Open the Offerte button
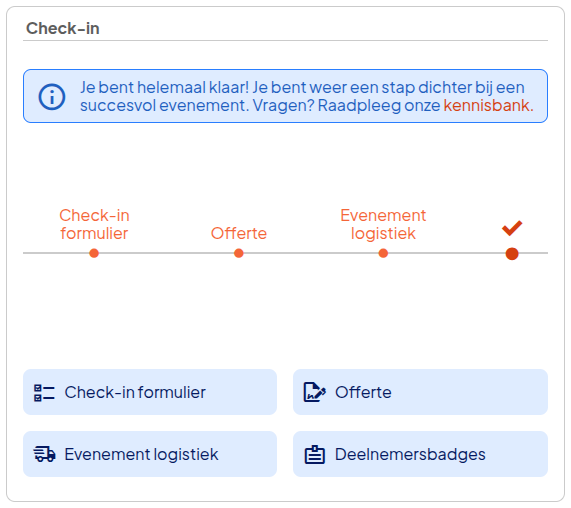This screenshot has width=571, height=508. (420, 392)
